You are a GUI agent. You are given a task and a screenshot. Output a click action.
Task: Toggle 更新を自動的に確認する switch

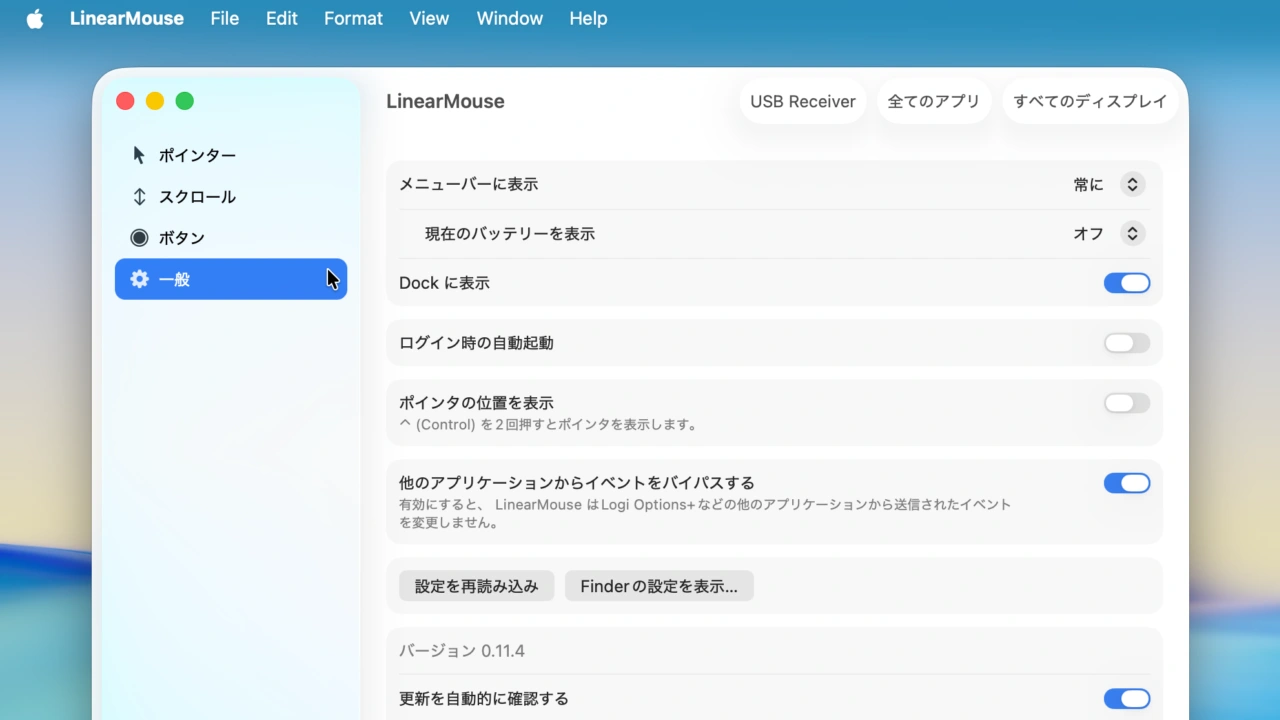tap(1127, 699)
